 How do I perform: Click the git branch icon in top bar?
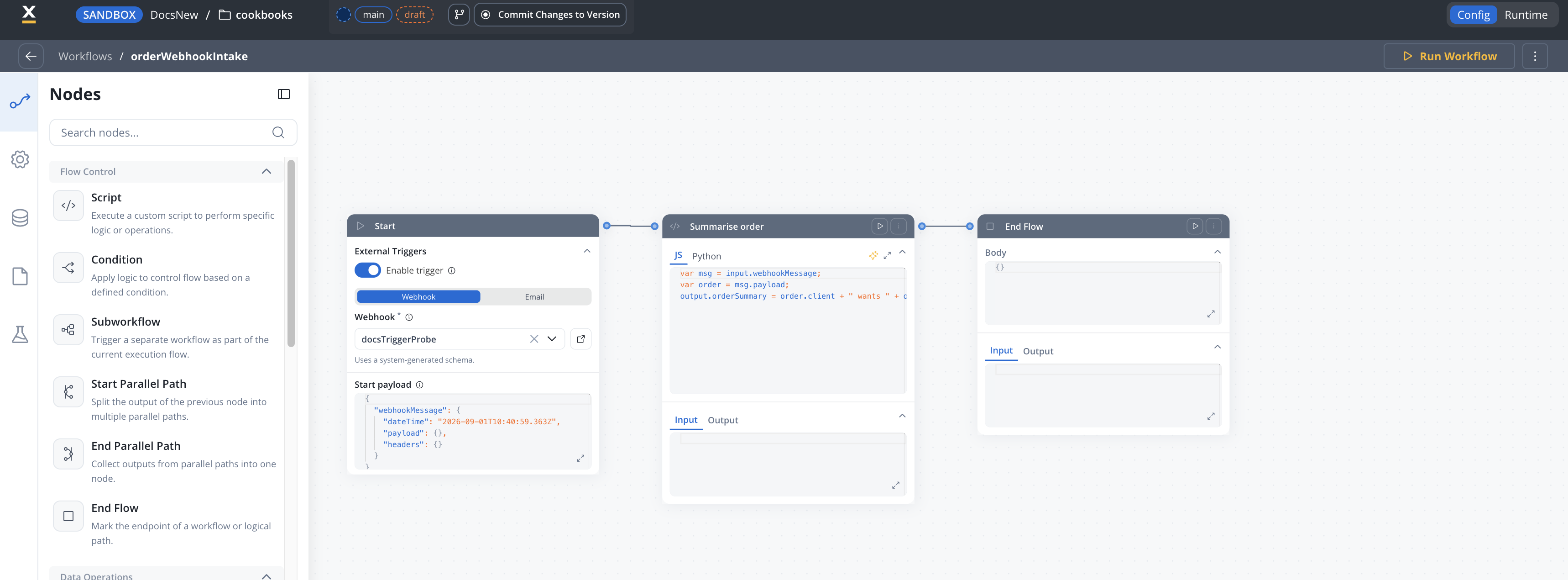(x=459, y=15)
